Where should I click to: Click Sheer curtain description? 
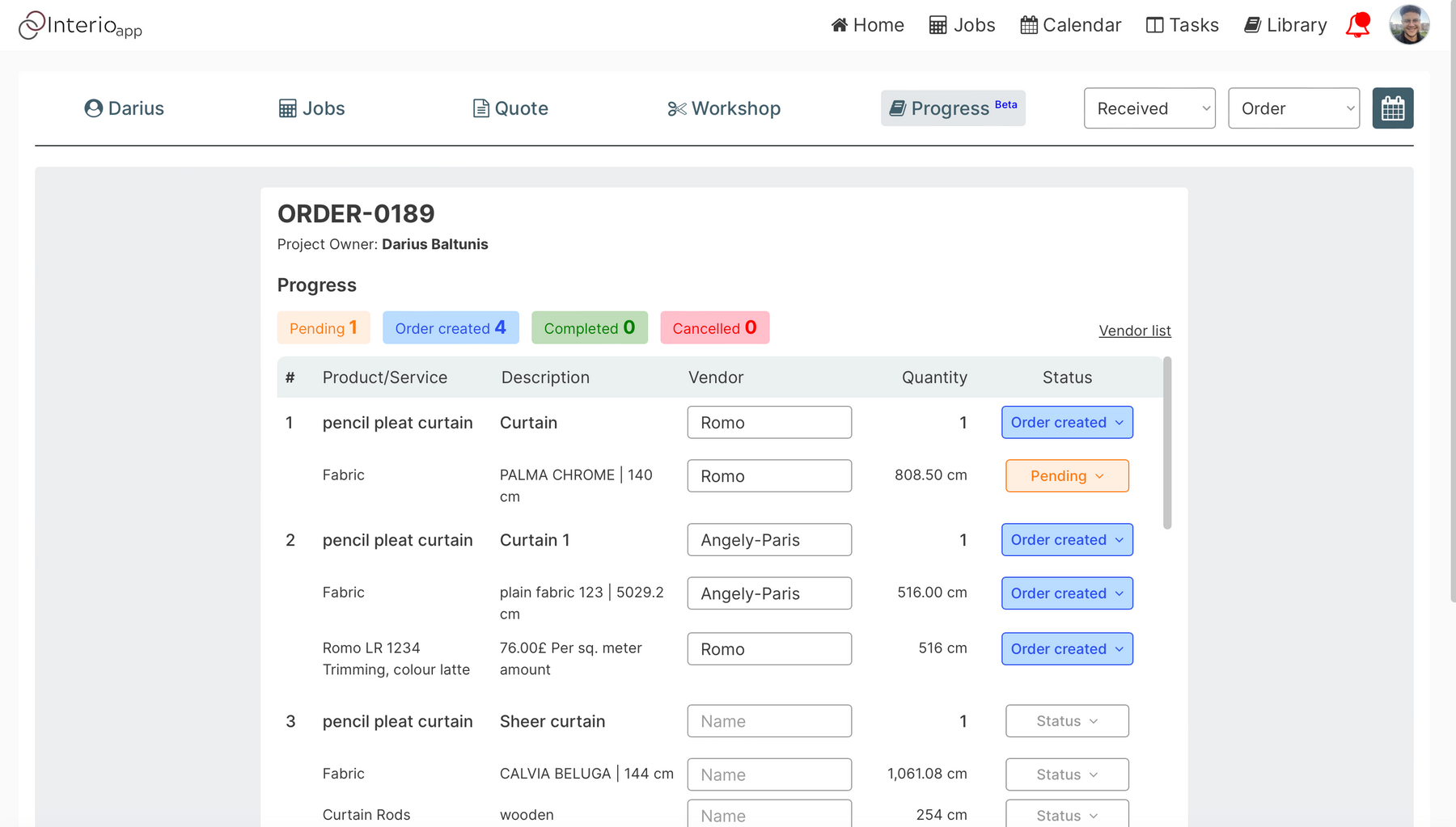(x=552, y=721)
